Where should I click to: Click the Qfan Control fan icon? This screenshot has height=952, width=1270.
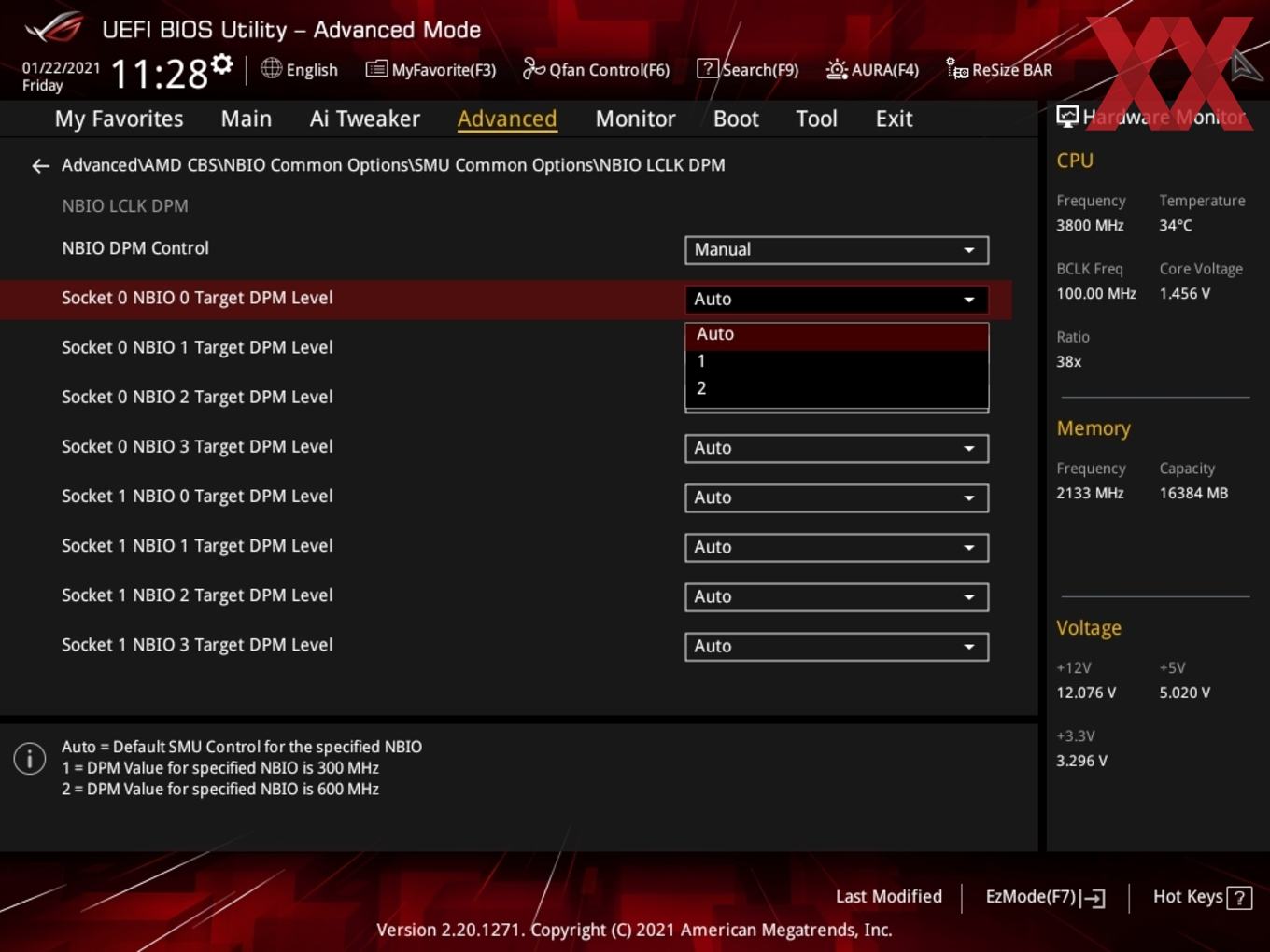pos(533,68)
